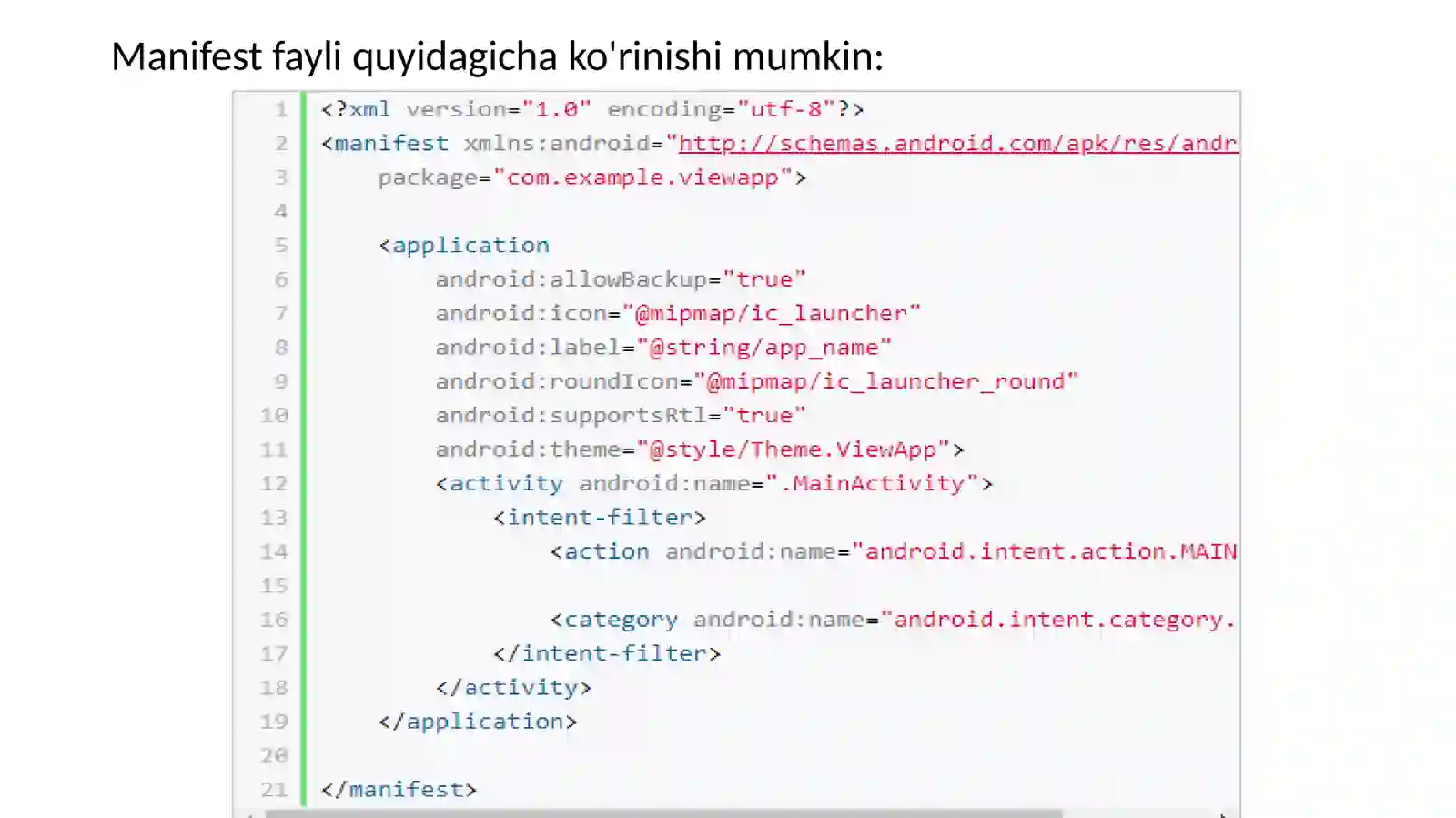Click the closing '</manifest>' tag
The width and height of the screenshot is (1456, 818).
coord(399,790)
